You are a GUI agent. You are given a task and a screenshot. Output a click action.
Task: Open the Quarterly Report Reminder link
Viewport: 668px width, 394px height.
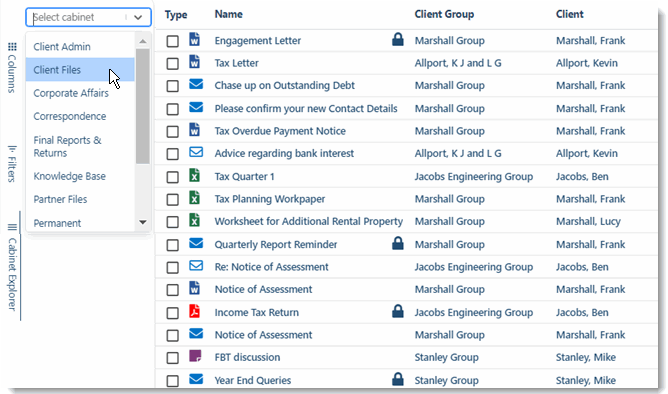tap(276, 244)
